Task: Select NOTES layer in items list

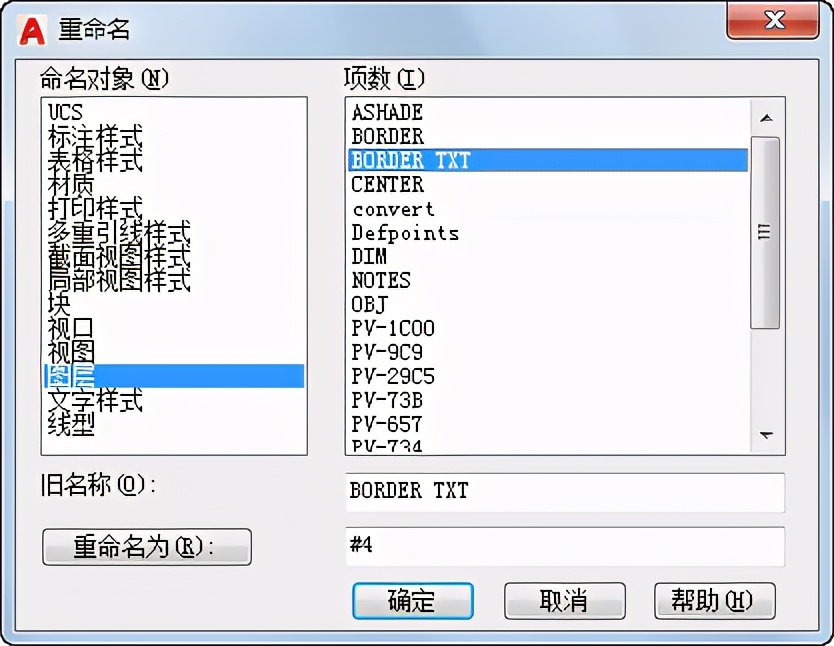Action: (548, 280)
